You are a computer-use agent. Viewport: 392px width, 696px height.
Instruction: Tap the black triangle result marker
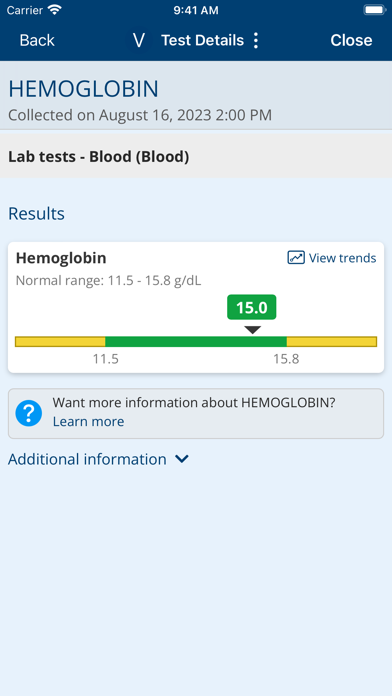tap(253, 330)
